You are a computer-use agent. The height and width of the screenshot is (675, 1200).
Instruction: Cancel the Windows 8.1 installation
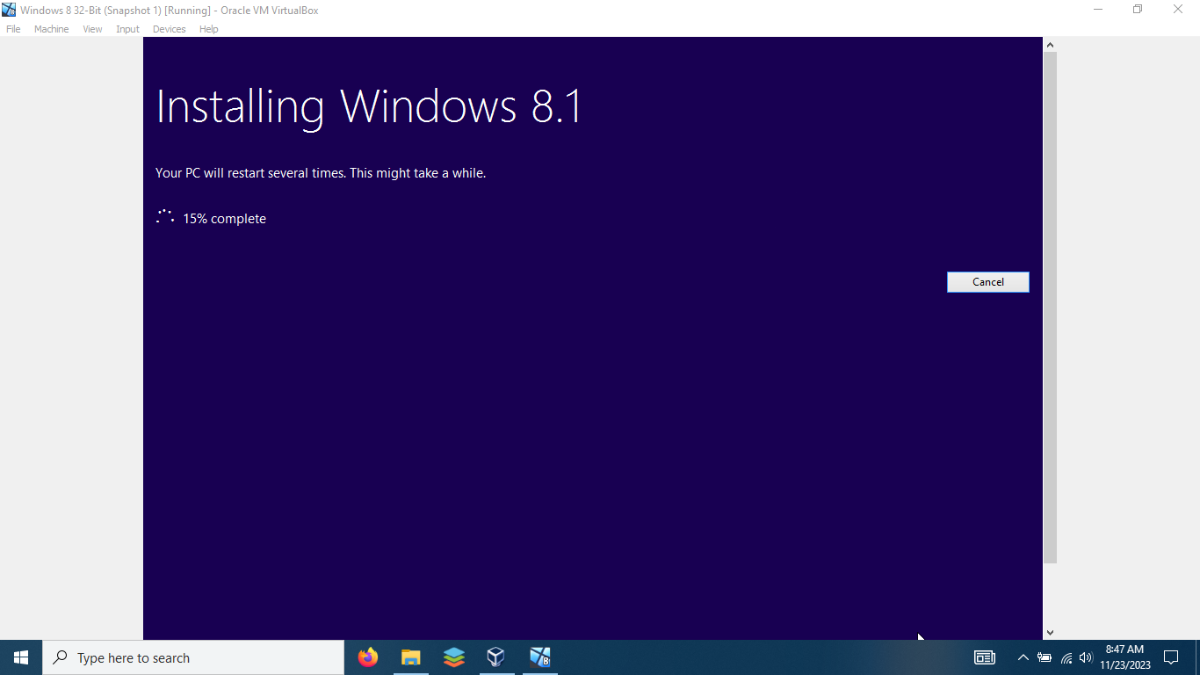[x=988, y=282]
